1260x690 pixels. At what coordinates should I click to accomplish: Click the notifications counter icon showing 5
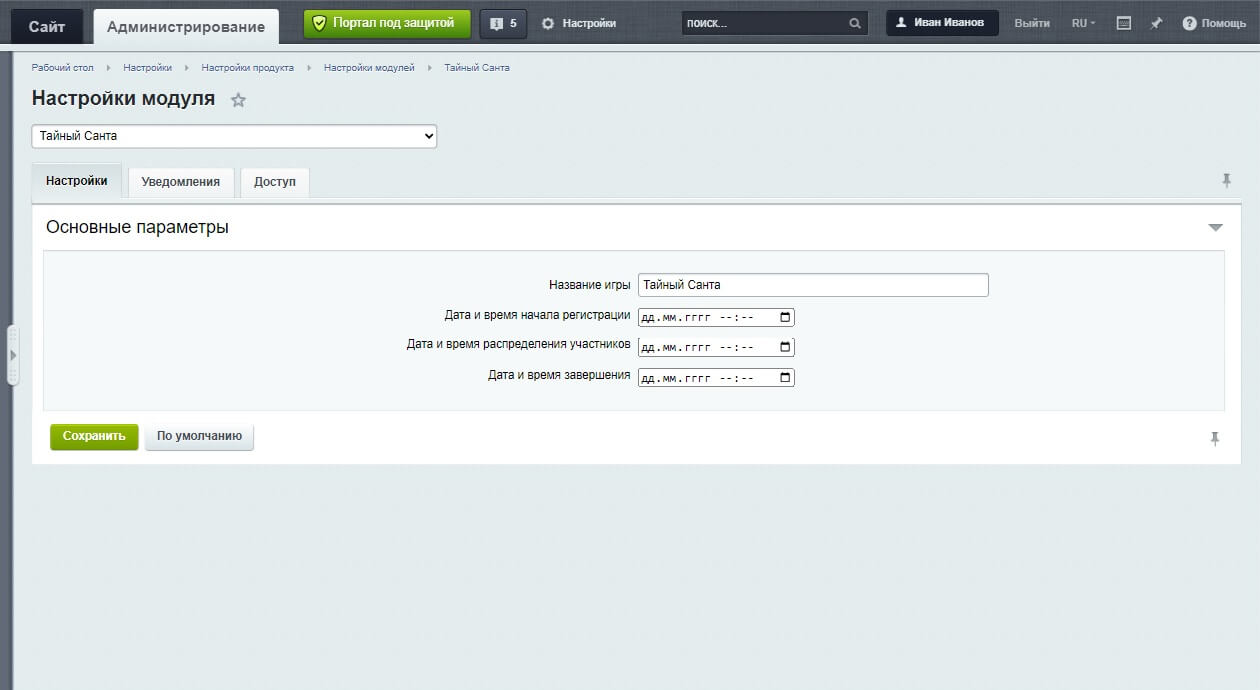click(x=503, y=23)
